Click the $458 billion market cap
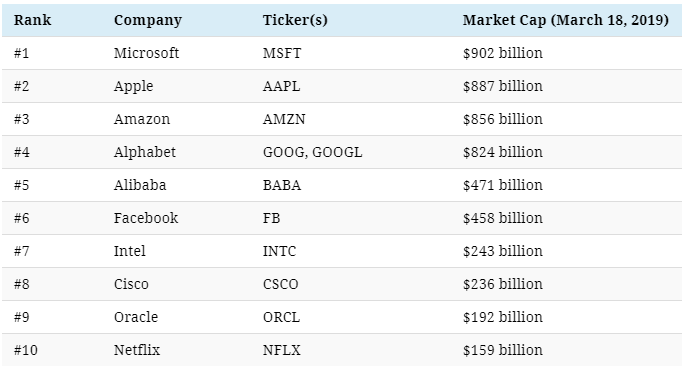This screenshot has width=682, height=374. pyautogui.click(x=502, y=218)
